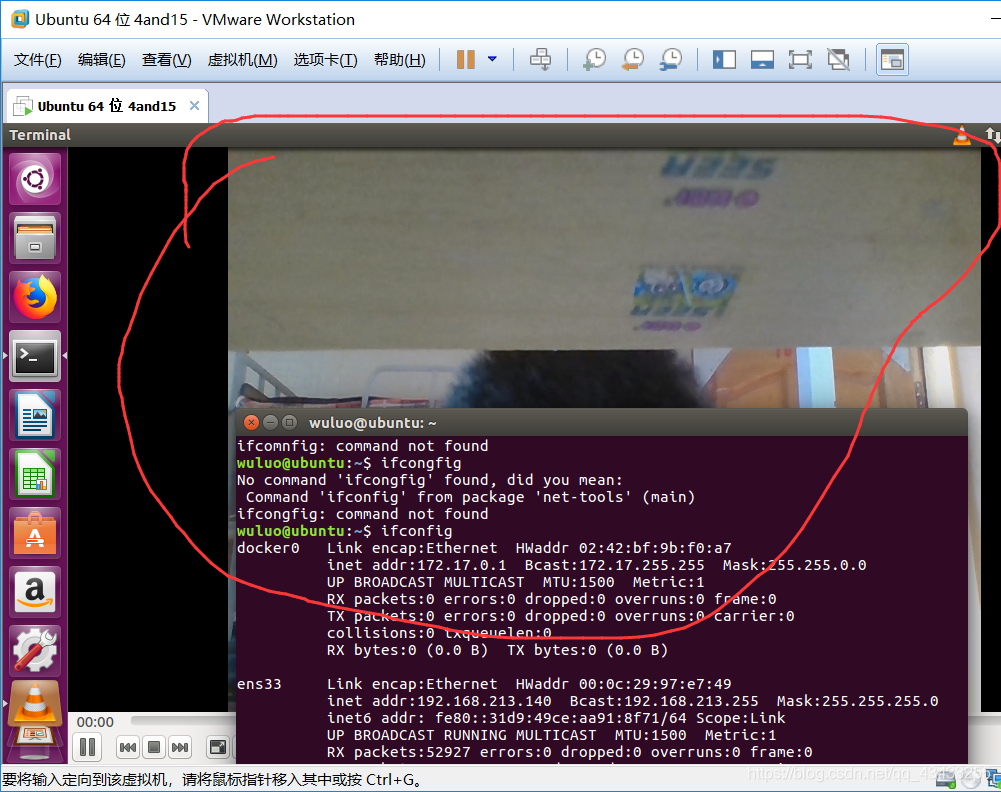The width and height of the screenshot is (1001, 792).
Task: Toggle VLC fullscreen button
Action: tap(218, 747)
